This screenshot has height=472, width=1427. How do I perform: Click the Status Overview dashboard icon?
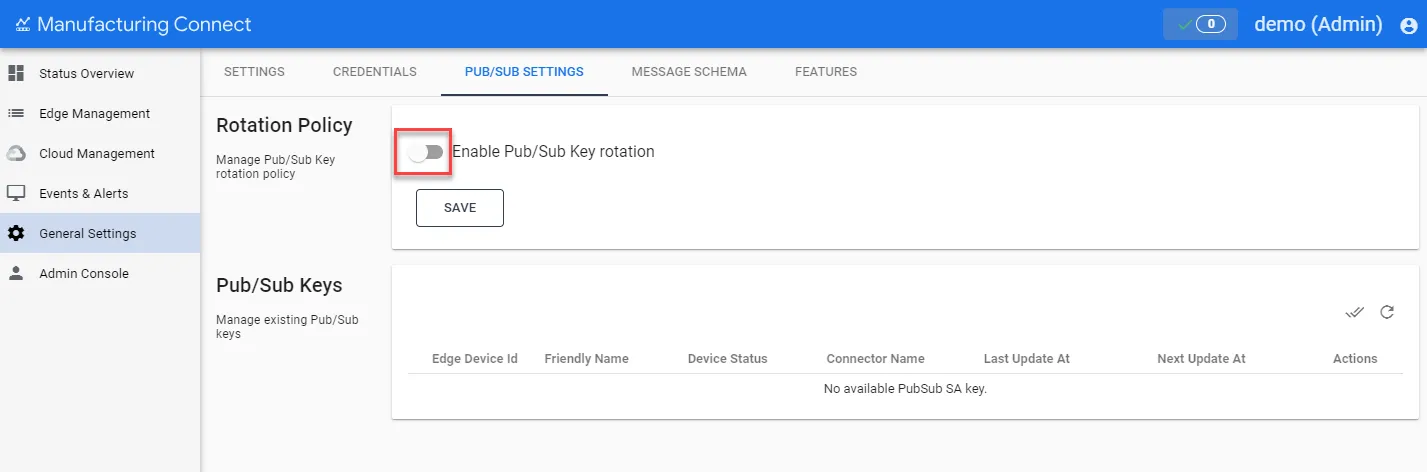click(x=16, y=73)
